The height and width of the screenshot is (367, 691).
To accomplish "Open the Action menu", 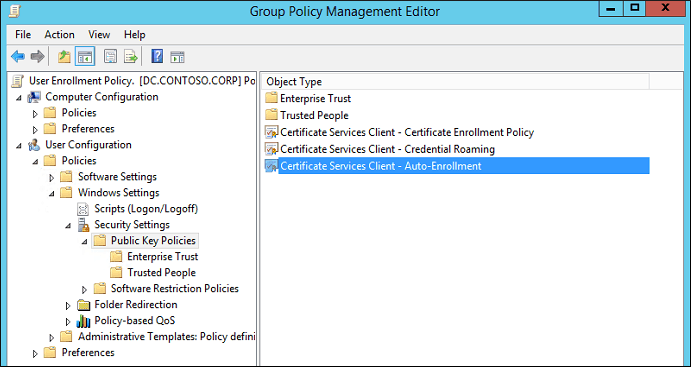I will click(x=59, y=34).
